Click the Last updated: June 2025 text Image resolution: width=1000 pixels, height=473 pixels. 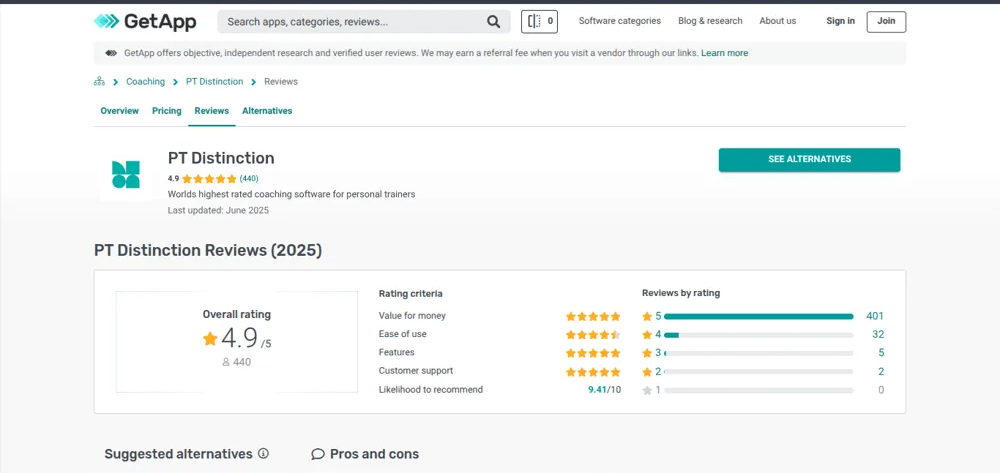[218, 210]
